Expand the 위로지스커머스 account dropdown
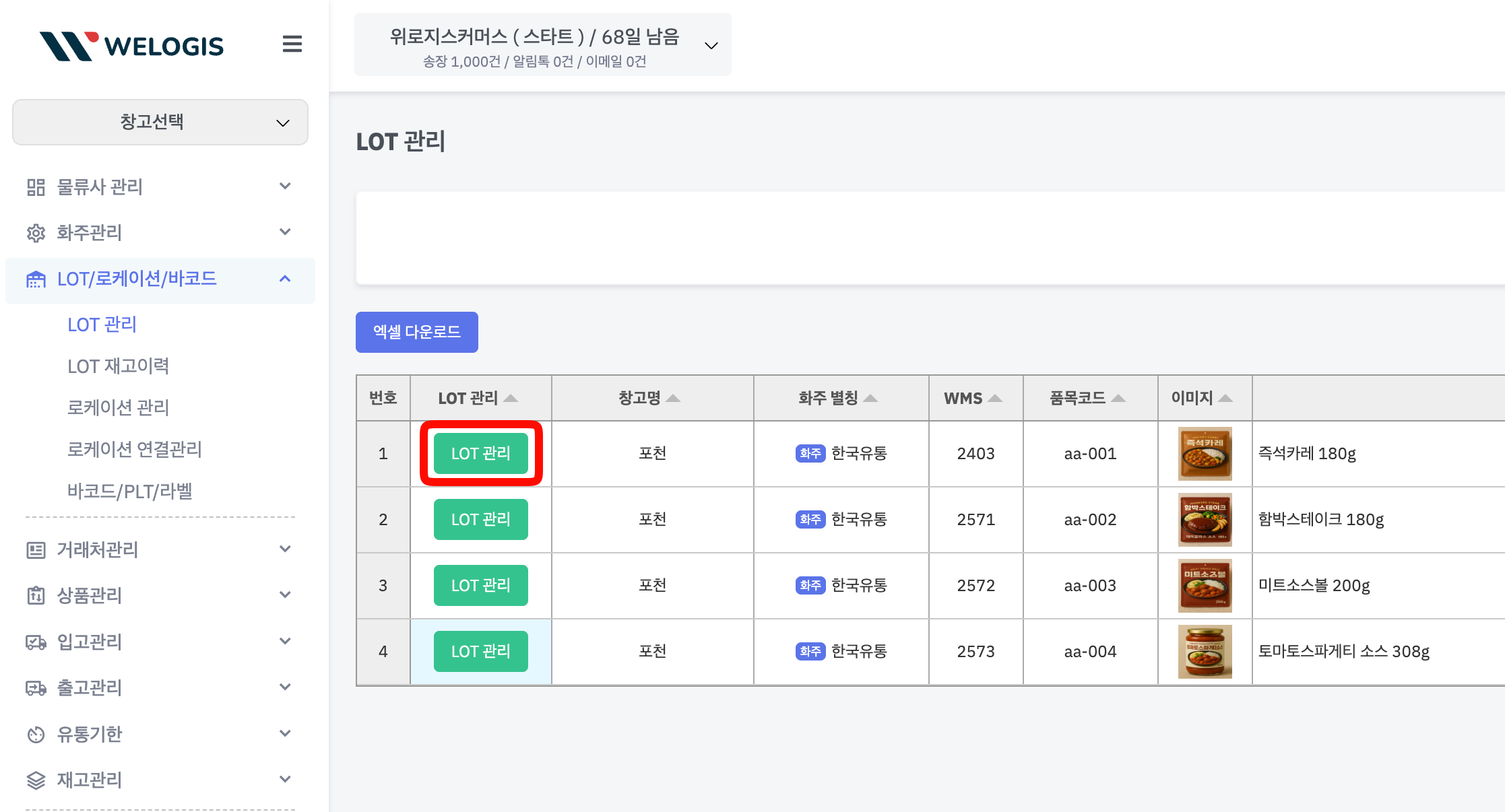The image size is (1505, 812). (711, 46)
